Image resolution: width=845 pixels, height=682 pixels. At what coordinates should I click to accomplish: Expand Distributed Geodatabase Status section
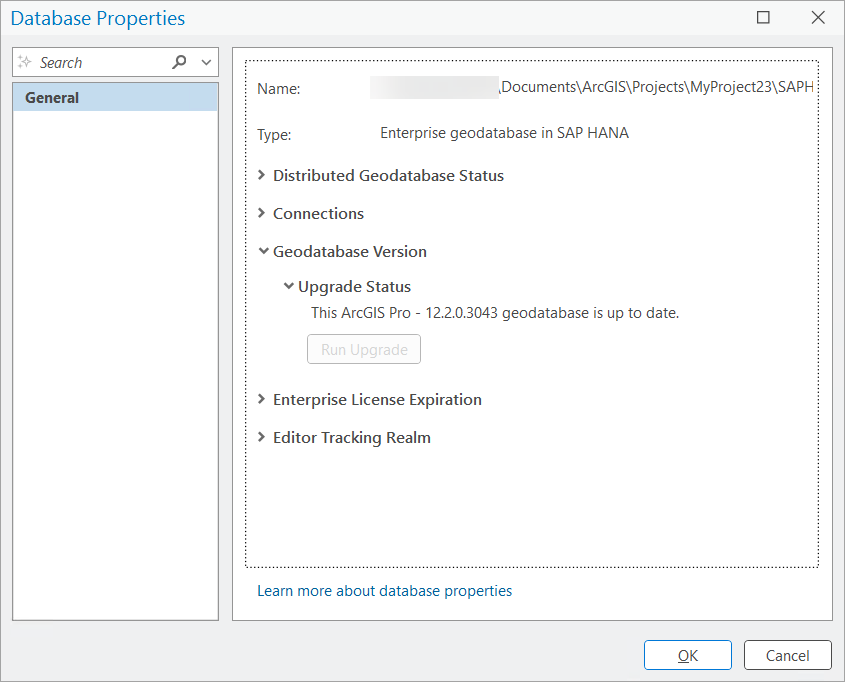261,175
